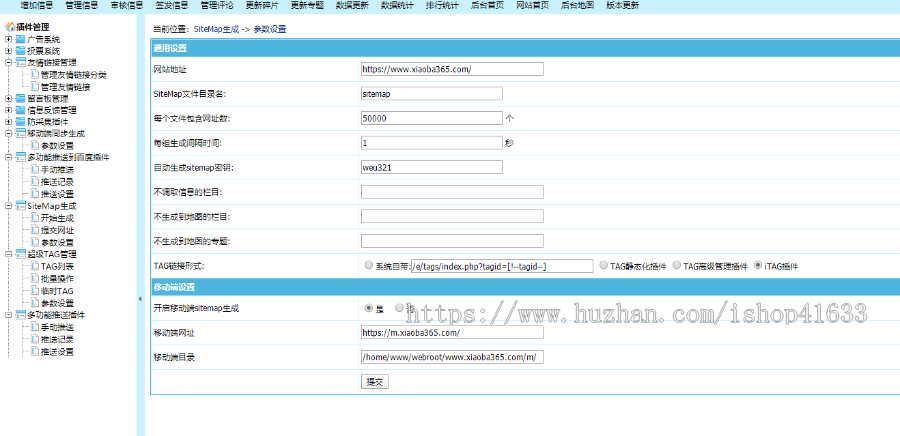Viewport: 900px width, 436px height.
Task: Click the home icon beside 插件管理
Action: (x=10, y=27)
